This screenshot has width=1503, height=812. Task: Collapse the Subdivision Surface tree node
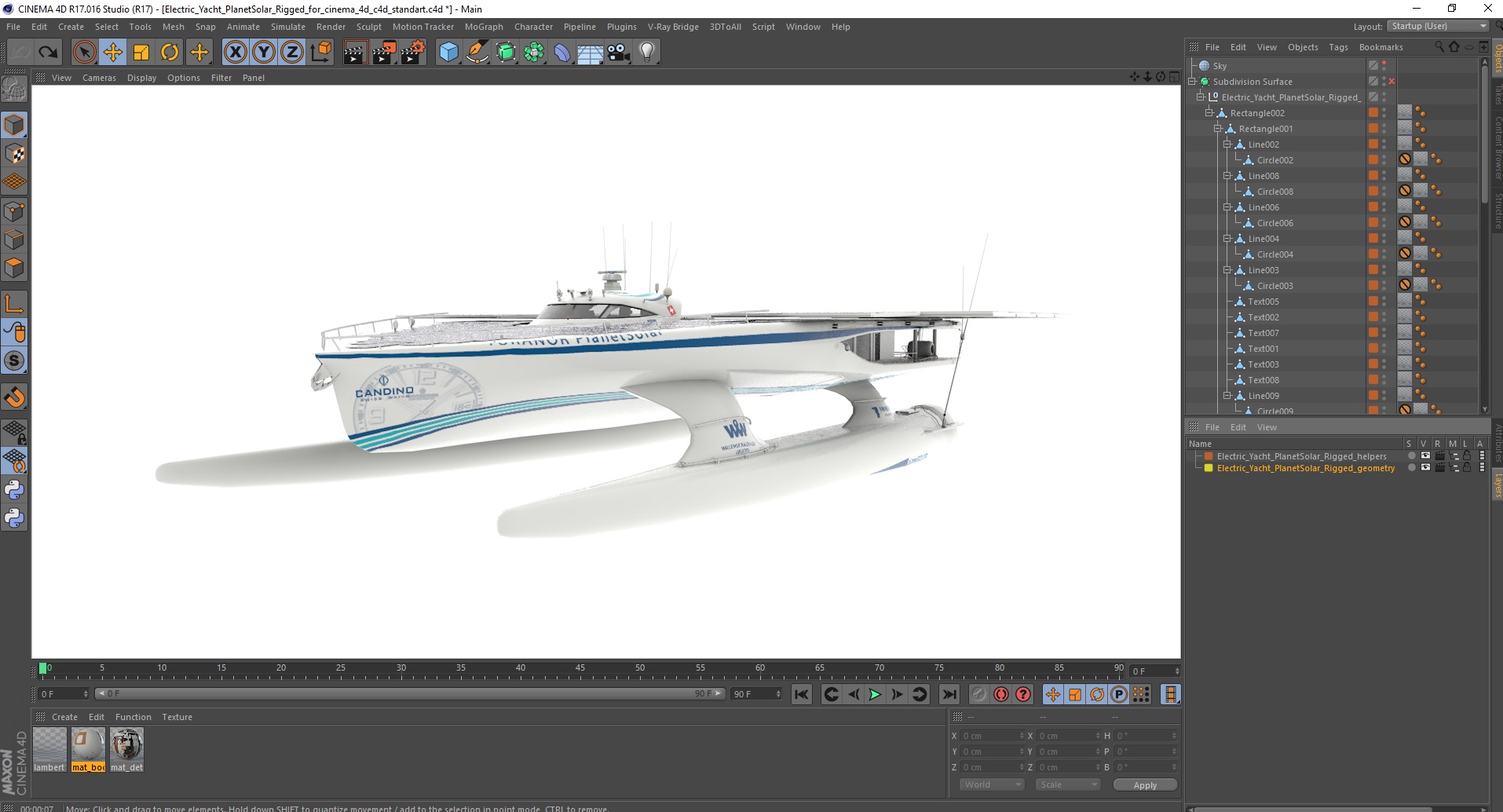click(x=1192, y=81)
